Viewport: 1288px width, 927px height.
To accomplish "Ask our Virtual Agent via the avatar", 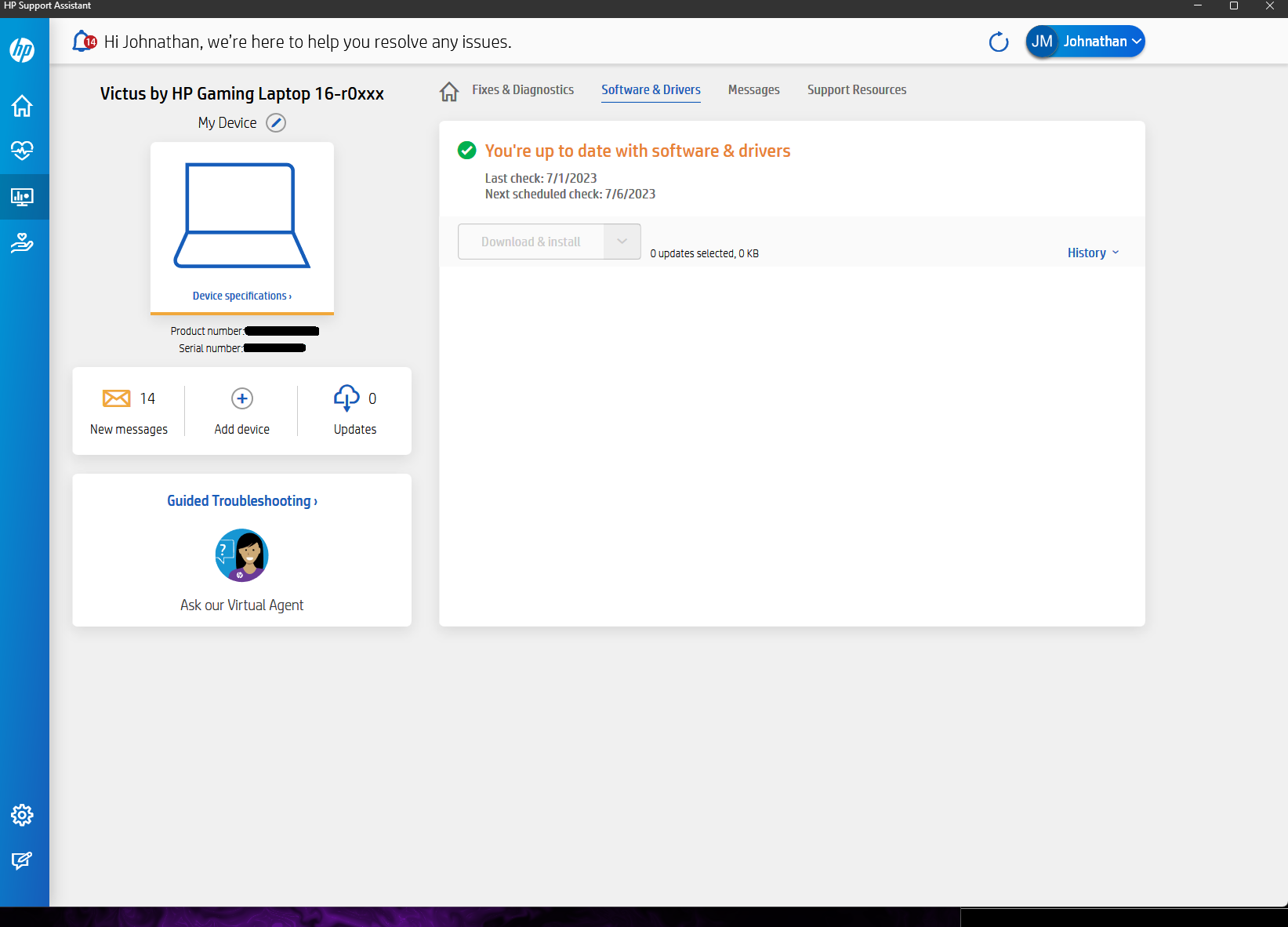I will point(241,555).
